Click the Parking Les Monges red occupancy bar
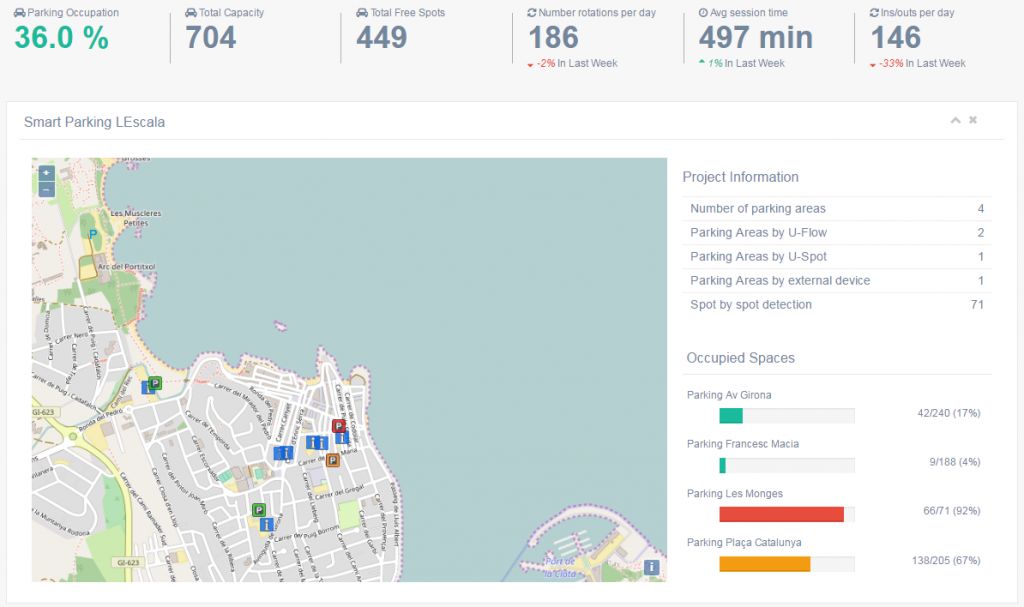The width and height of the screenshot is (1024, 607). click(781, 514)
